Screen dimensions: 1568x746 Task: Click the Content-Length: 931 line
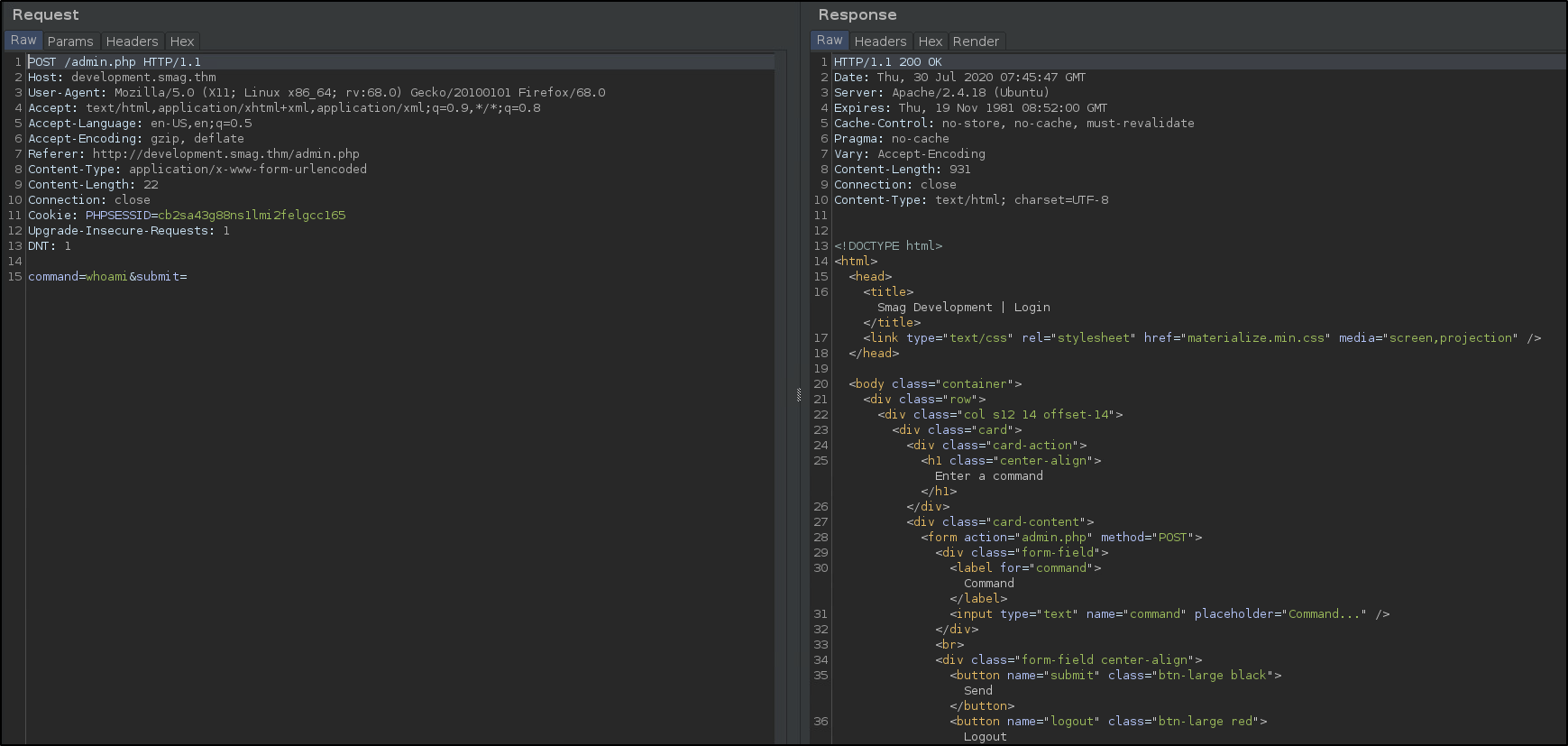pos(903,170)
